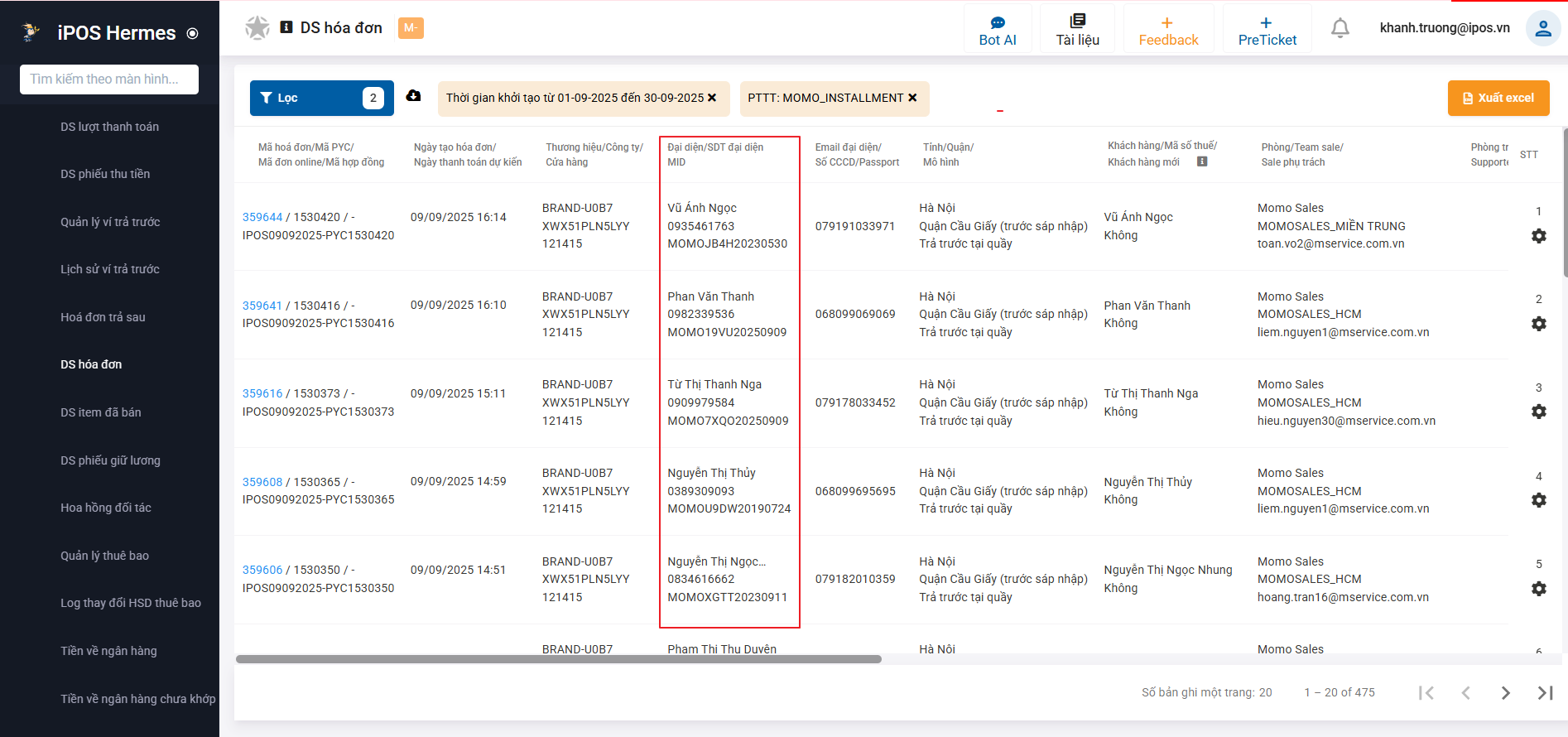
Task: Open settings gear for row 2
Action: [x=1539, y=324]
